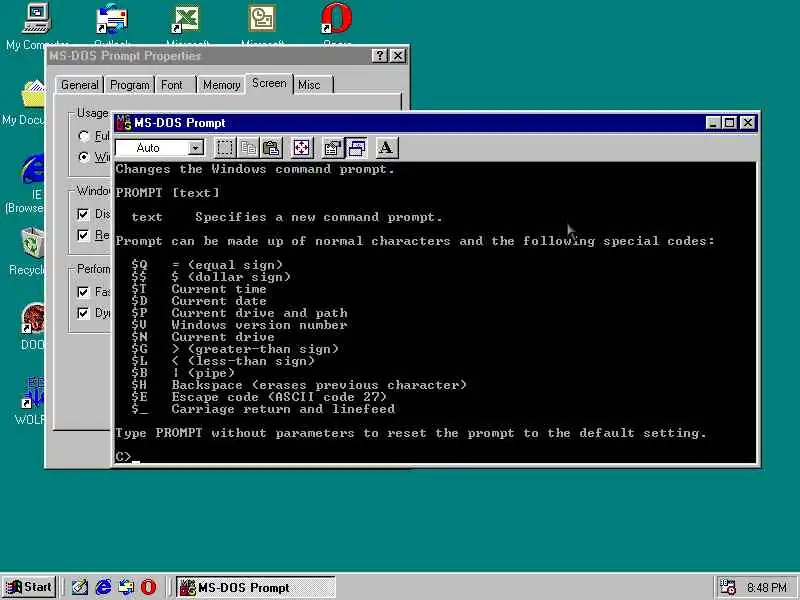This screenshot has width=800, height=600.
Task: Click the "$E Escape code" console line
Action: pyautogui.click(x=259, y=397)
